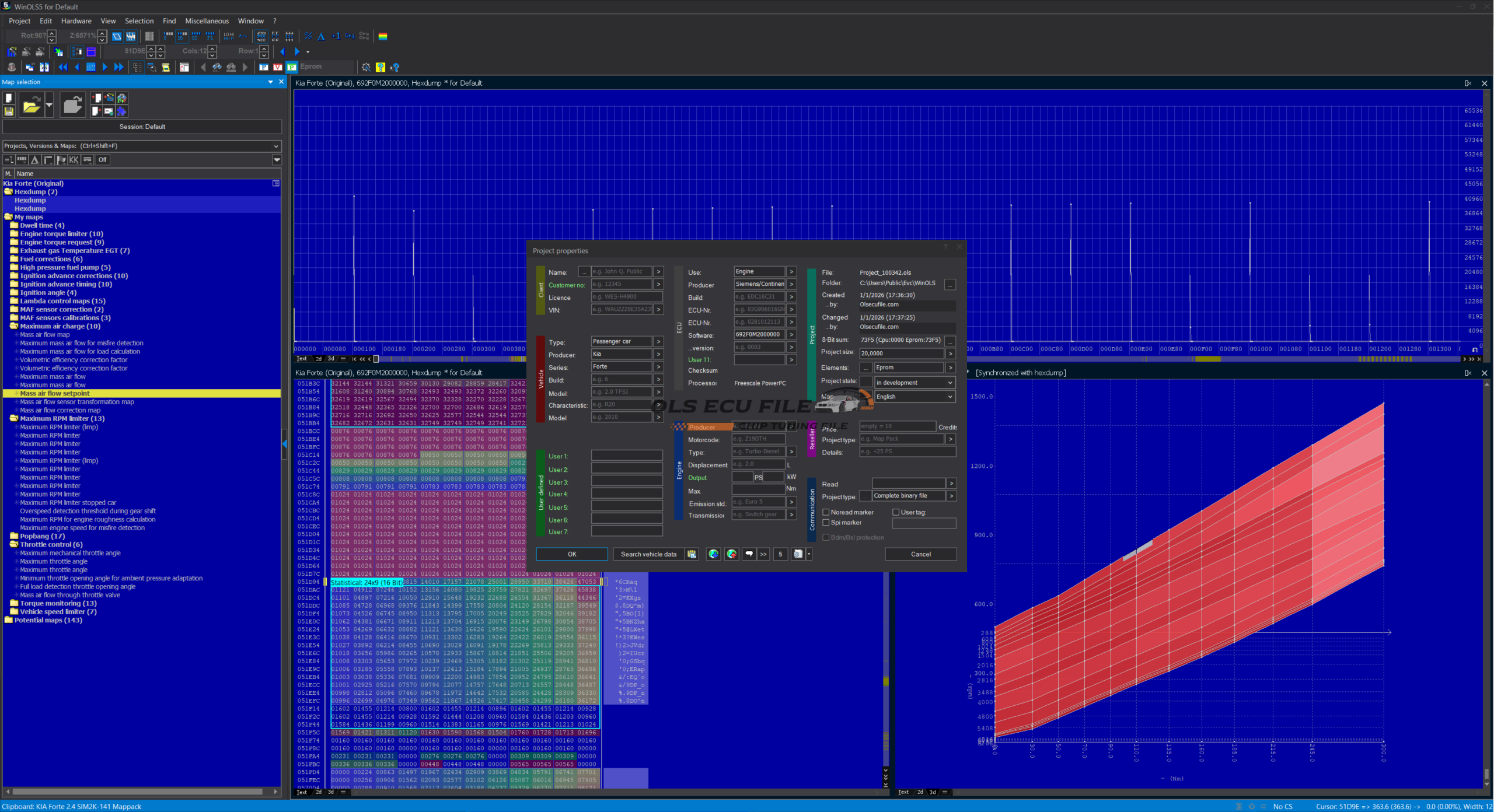Screen dimensions: 1494x812
Task: Enable the Noread marker checkbox
Action: (826, 512)
